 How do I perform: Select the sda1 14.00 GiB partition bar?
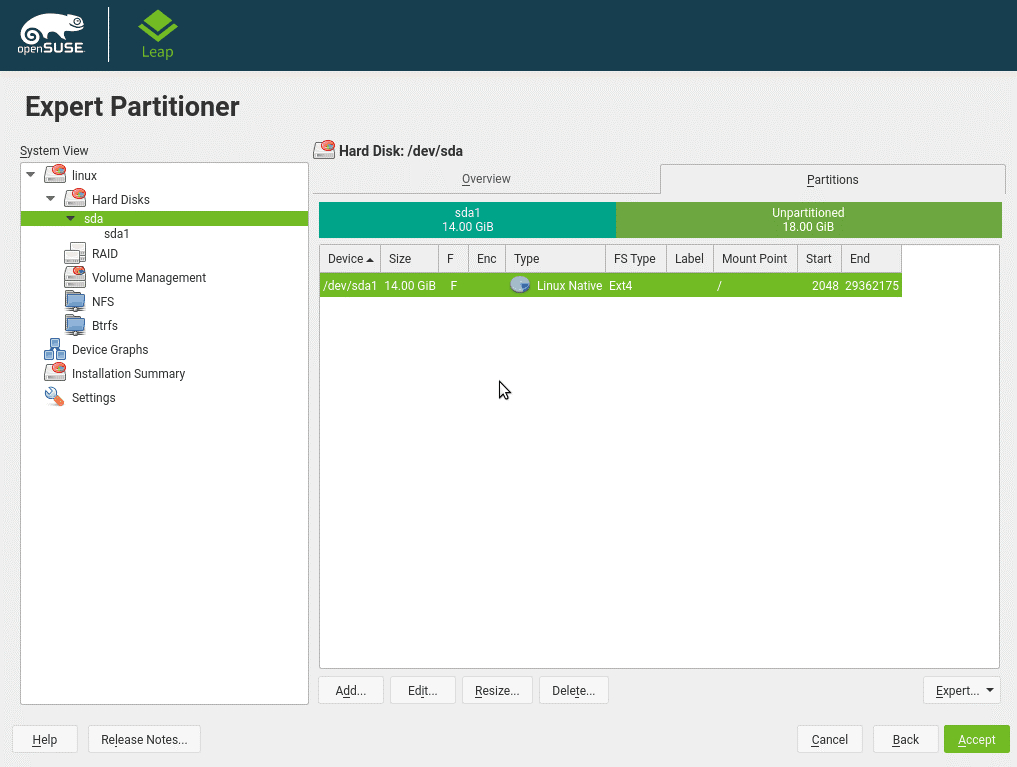468,220
